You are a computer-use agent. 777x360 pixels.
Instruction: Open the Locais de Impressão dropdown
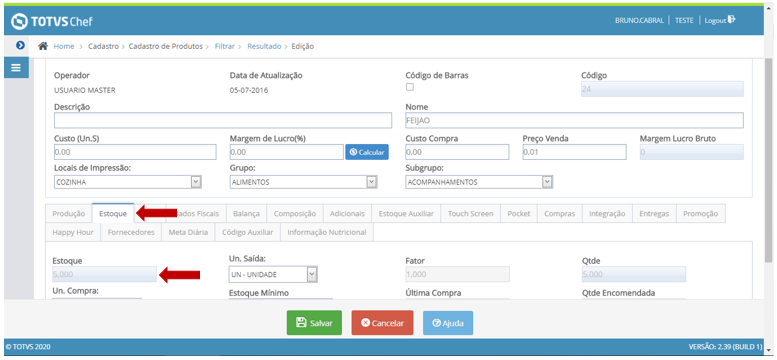tap(127, 182)
